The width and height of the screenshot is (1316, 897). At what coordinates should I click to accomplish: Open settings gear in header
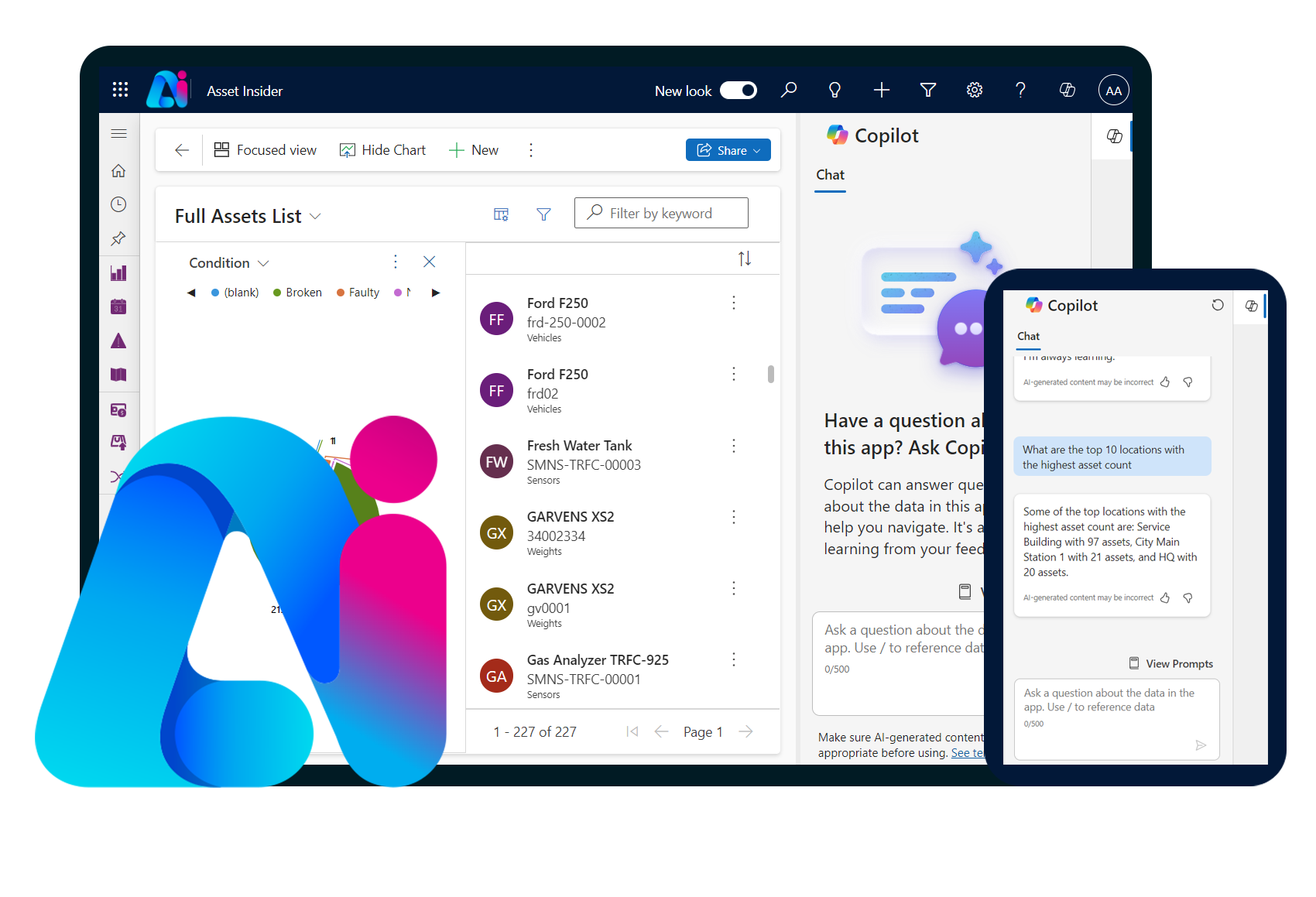(975, 90)
